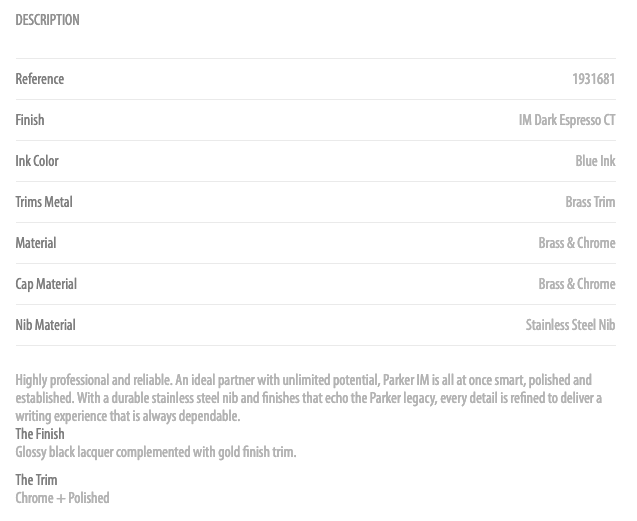Click the Ink Color label

coord(37,161)
